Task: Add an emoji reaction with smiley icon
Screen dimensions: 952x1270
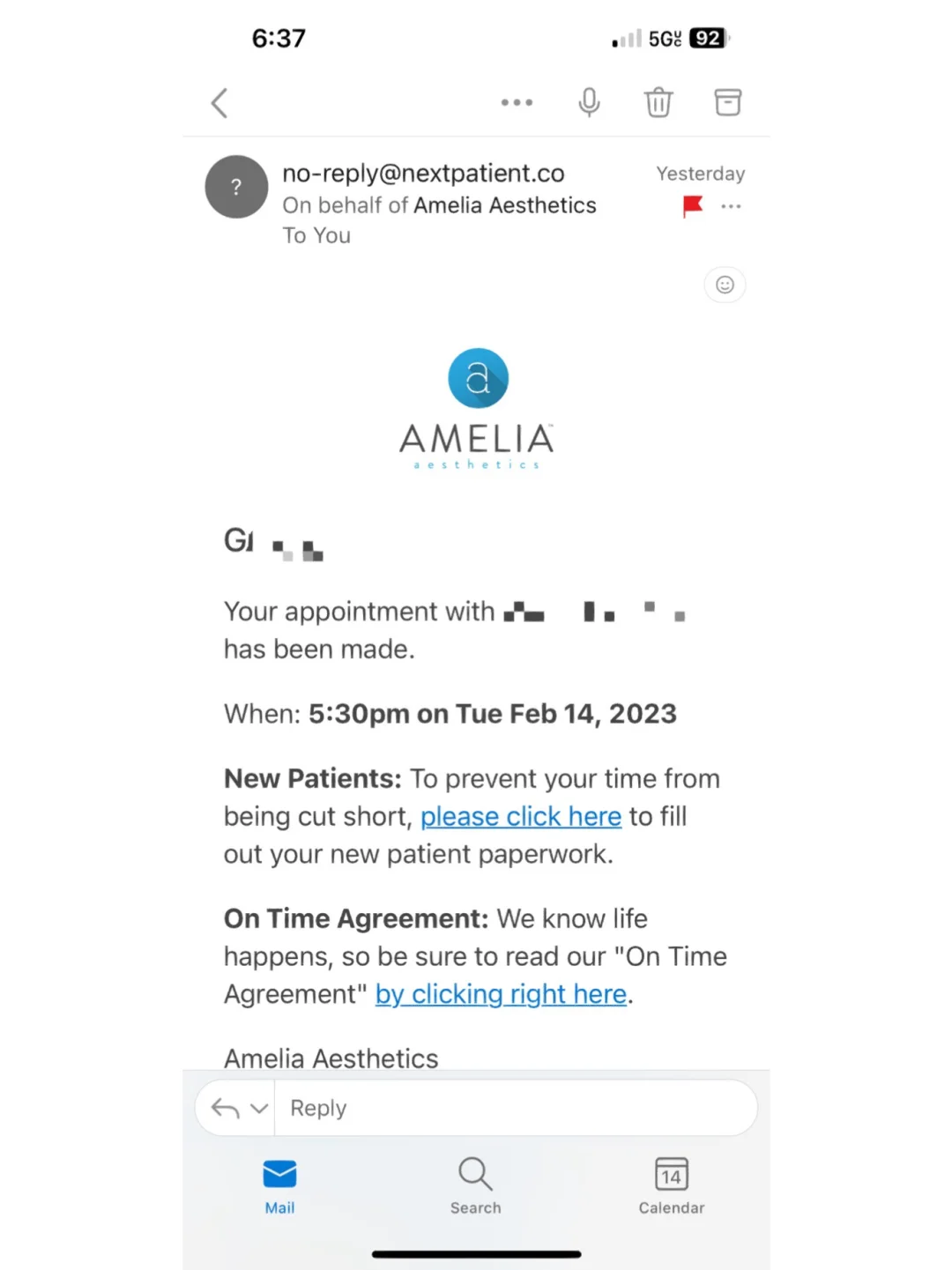Action: tap(725, 285)
